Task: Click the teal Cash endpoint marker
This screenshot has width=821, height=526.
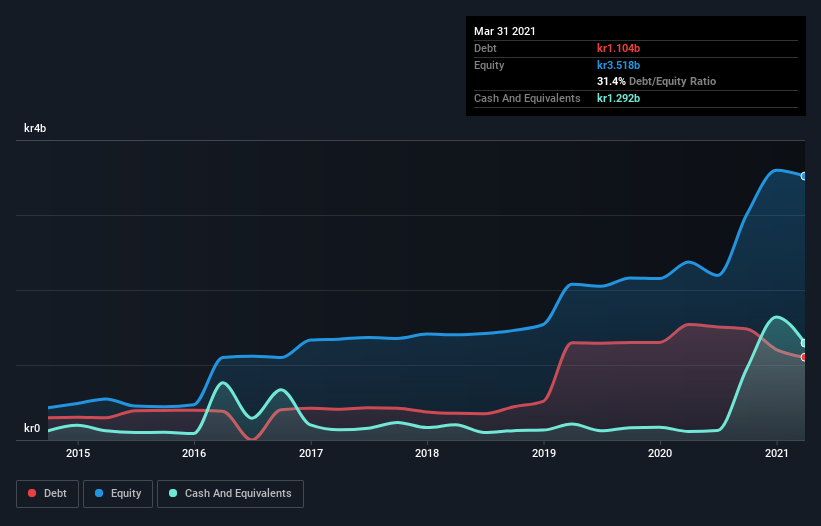Action: pyautogui.click(x=804, y=343)
